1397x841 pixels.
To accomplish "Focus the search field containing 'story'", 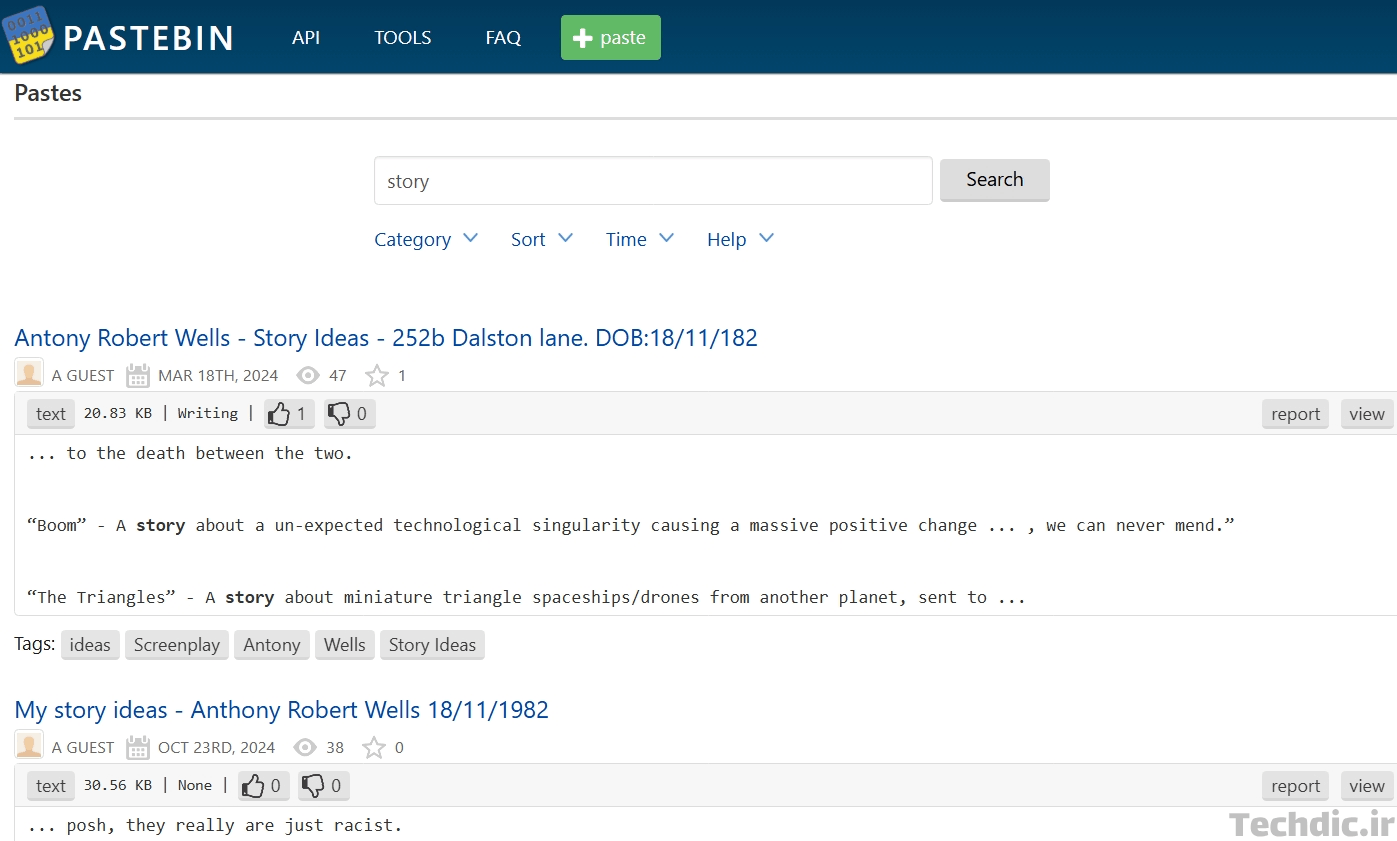I will pos(653,181).
